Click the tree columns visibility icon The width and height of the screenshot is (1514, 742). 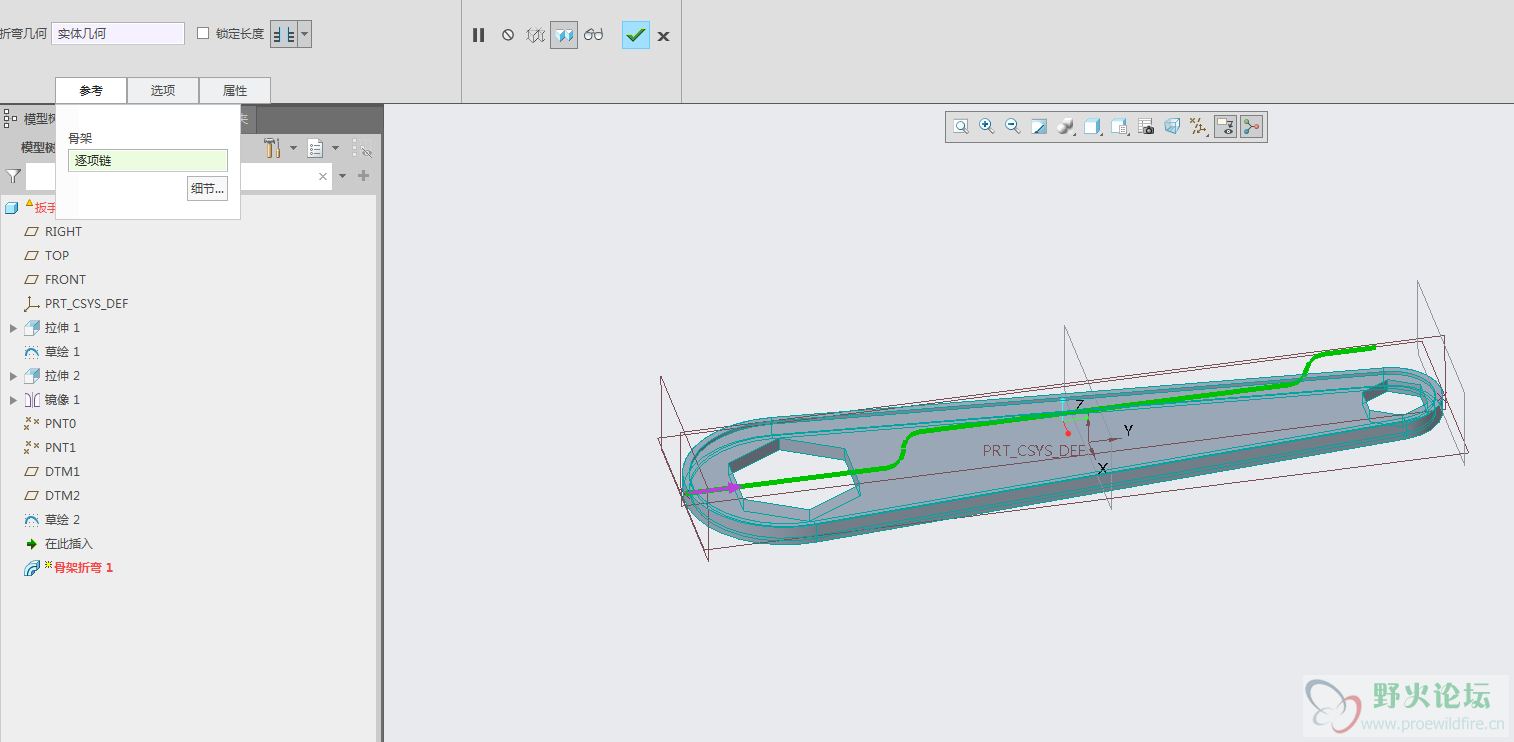click(362, 149)
